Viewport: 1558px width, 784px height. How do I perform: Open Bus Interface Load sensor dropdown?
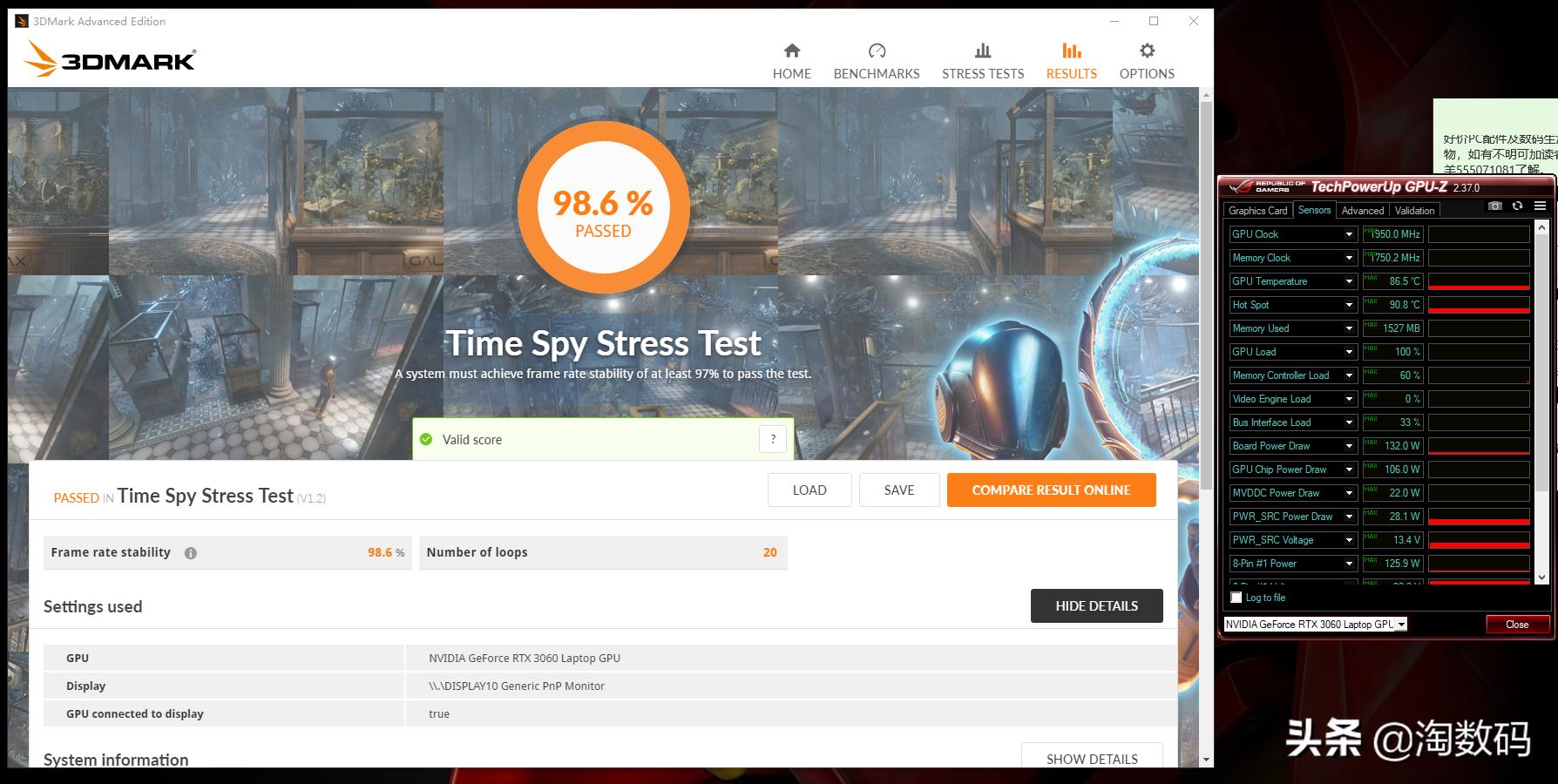click(1349, 422)
